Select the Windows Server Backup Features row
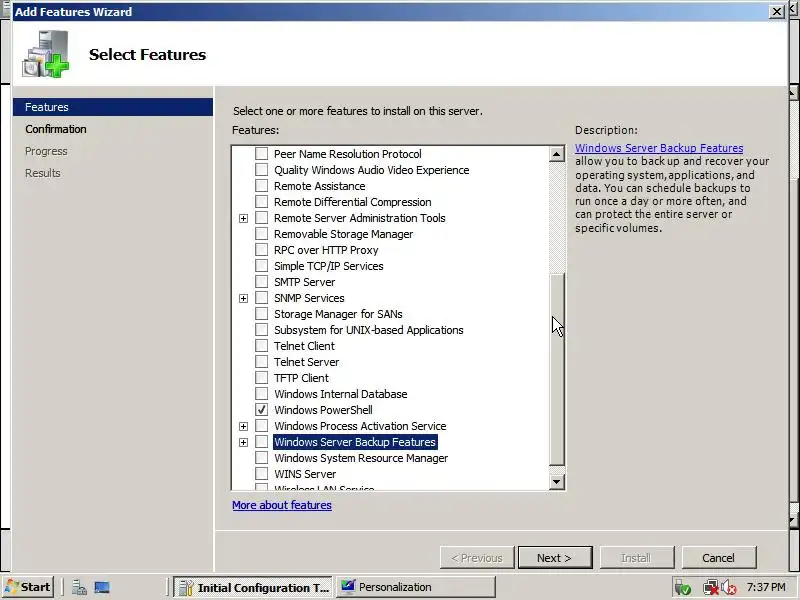This screenshot has height=600, width=800. (x=355, y=442)
